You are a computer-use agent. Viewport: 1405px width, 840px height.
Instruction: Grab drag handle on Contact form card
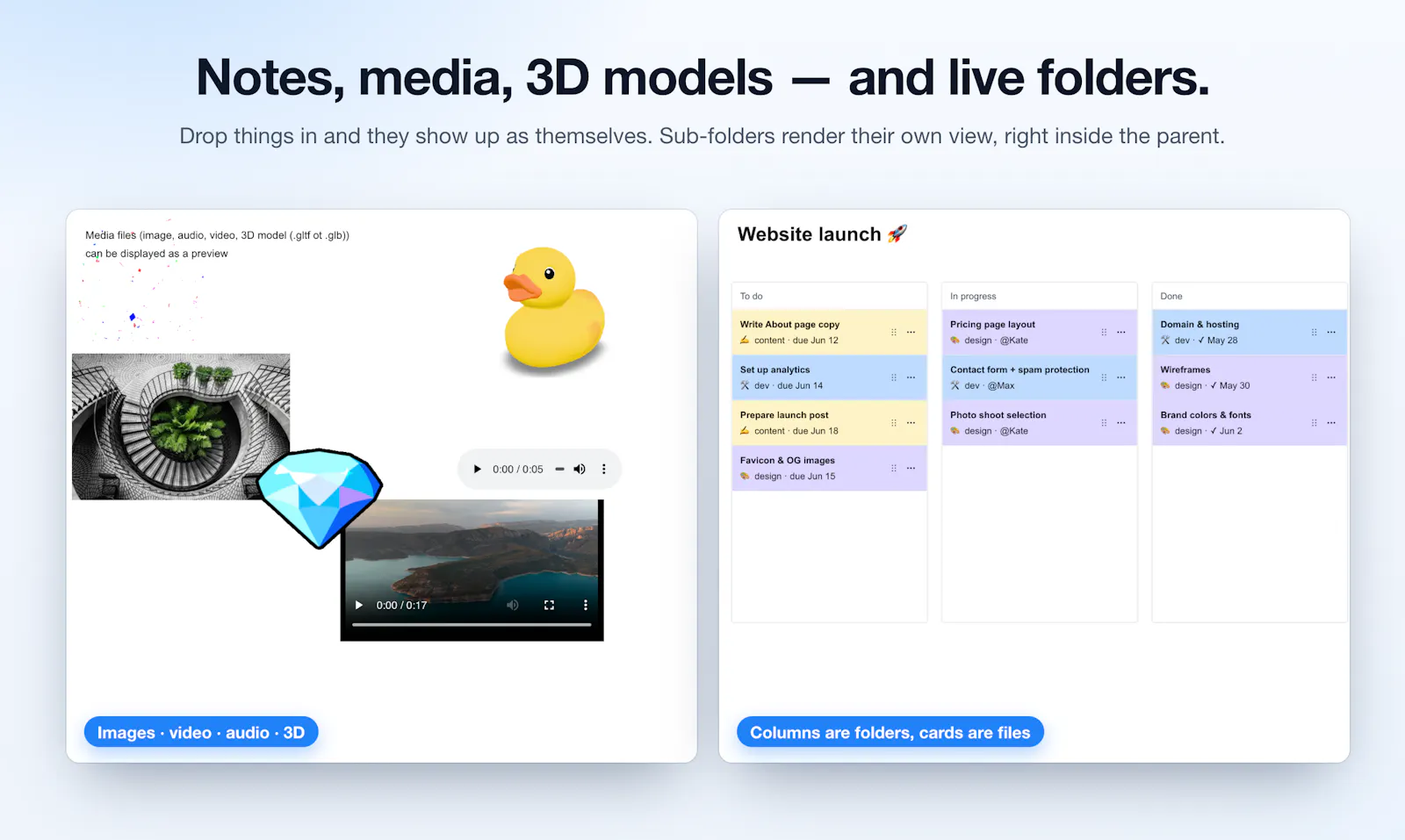pyautogui.click(x=1104, y=377)
